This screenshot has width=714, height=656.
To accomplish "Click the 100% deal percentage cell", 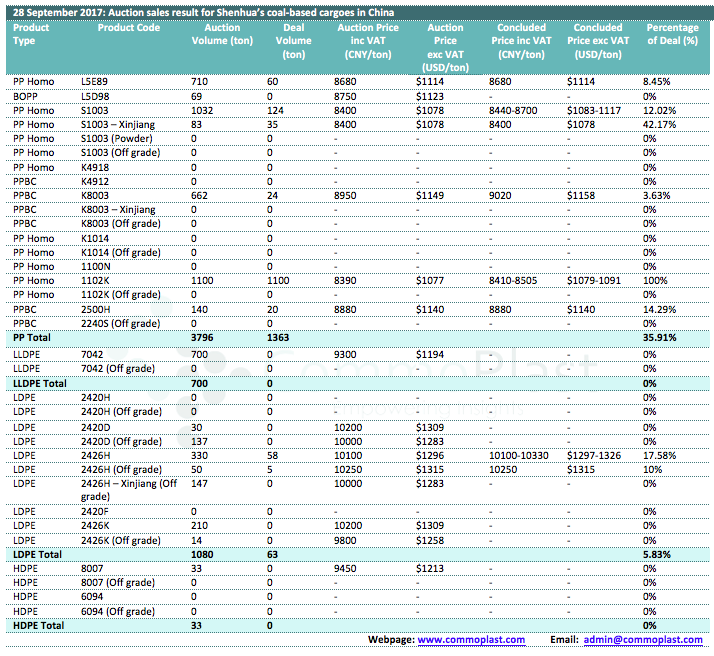I will coord(656,281).
